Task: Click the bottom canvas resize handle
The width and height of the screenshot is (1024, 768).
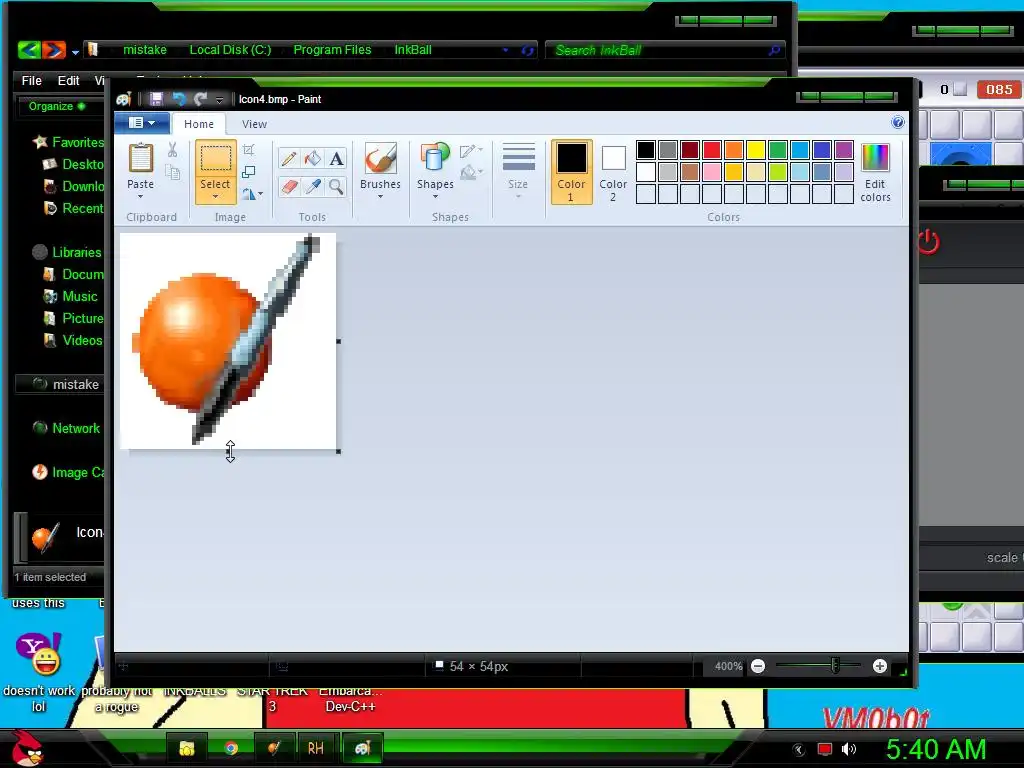Action: click(229, 451)
